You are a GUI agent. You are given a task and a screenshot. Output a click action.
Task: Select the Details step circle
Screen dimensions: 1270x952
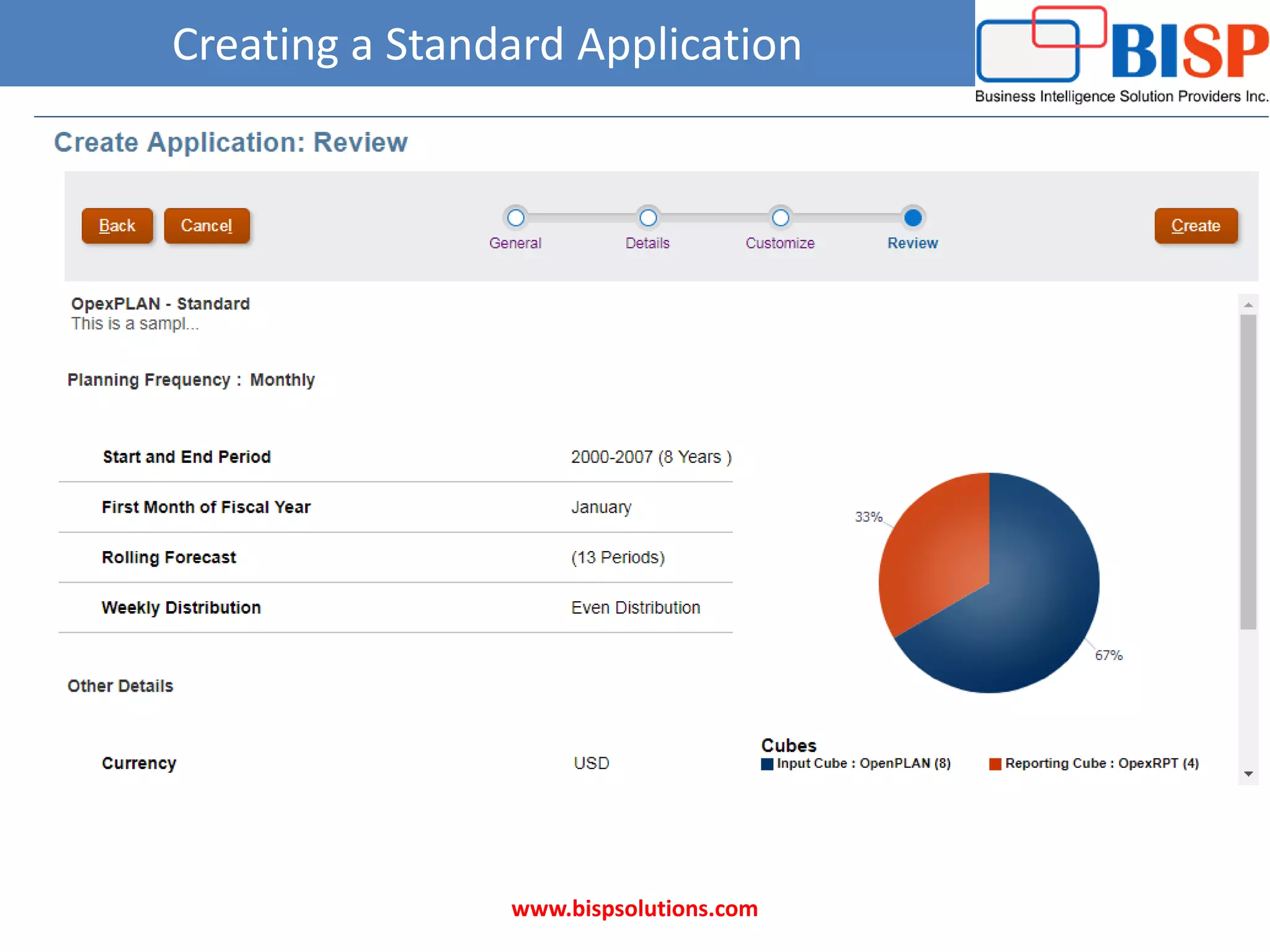(x=648, y=218)
